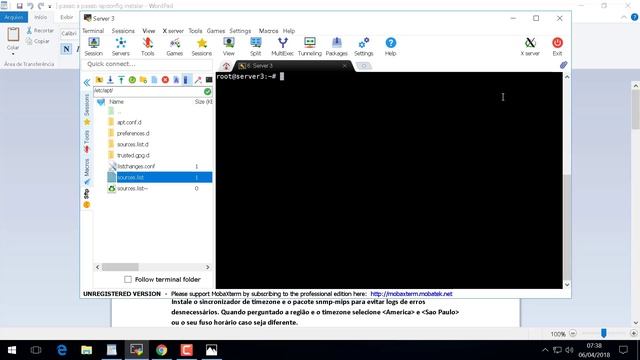Open Action Center notification icon

pyautogui.click(x=623, y=350)
